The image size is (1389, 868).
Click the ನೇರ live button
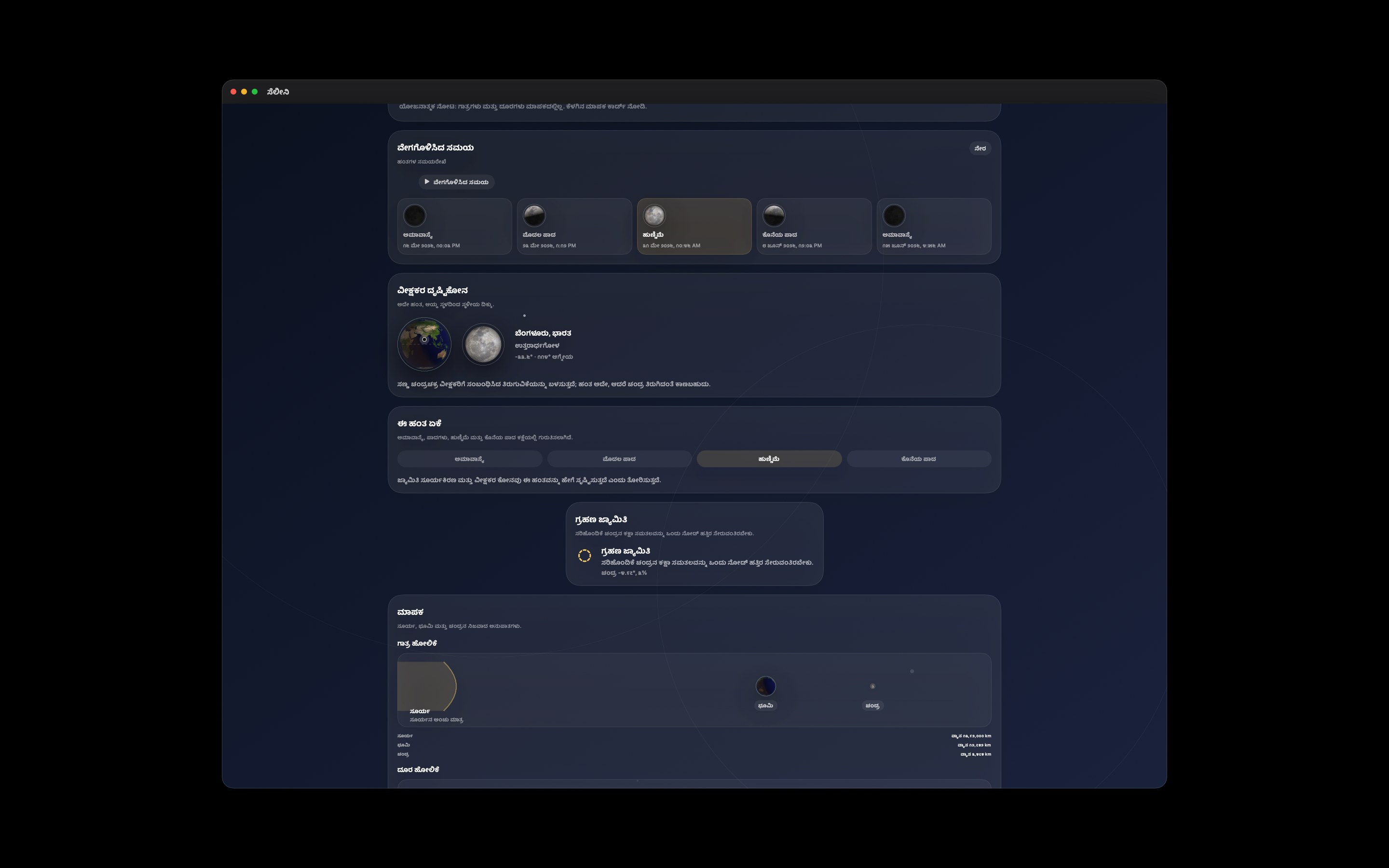coord(980,148)
